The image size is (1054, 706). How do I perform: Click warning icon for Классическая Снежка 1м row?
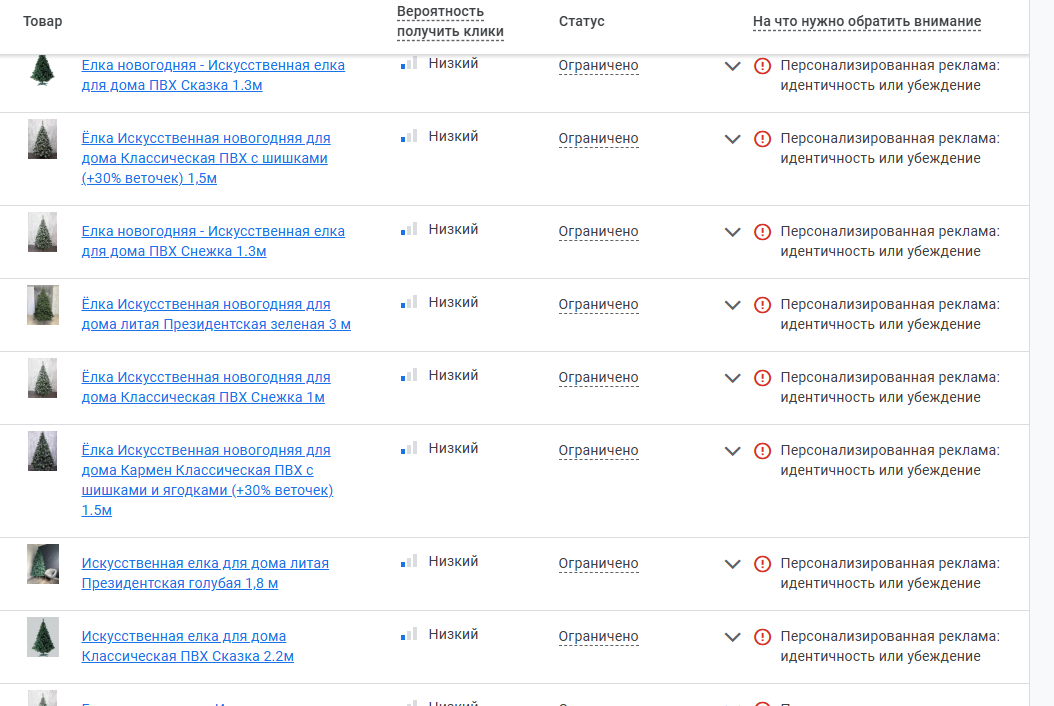[x=762, y=378]
